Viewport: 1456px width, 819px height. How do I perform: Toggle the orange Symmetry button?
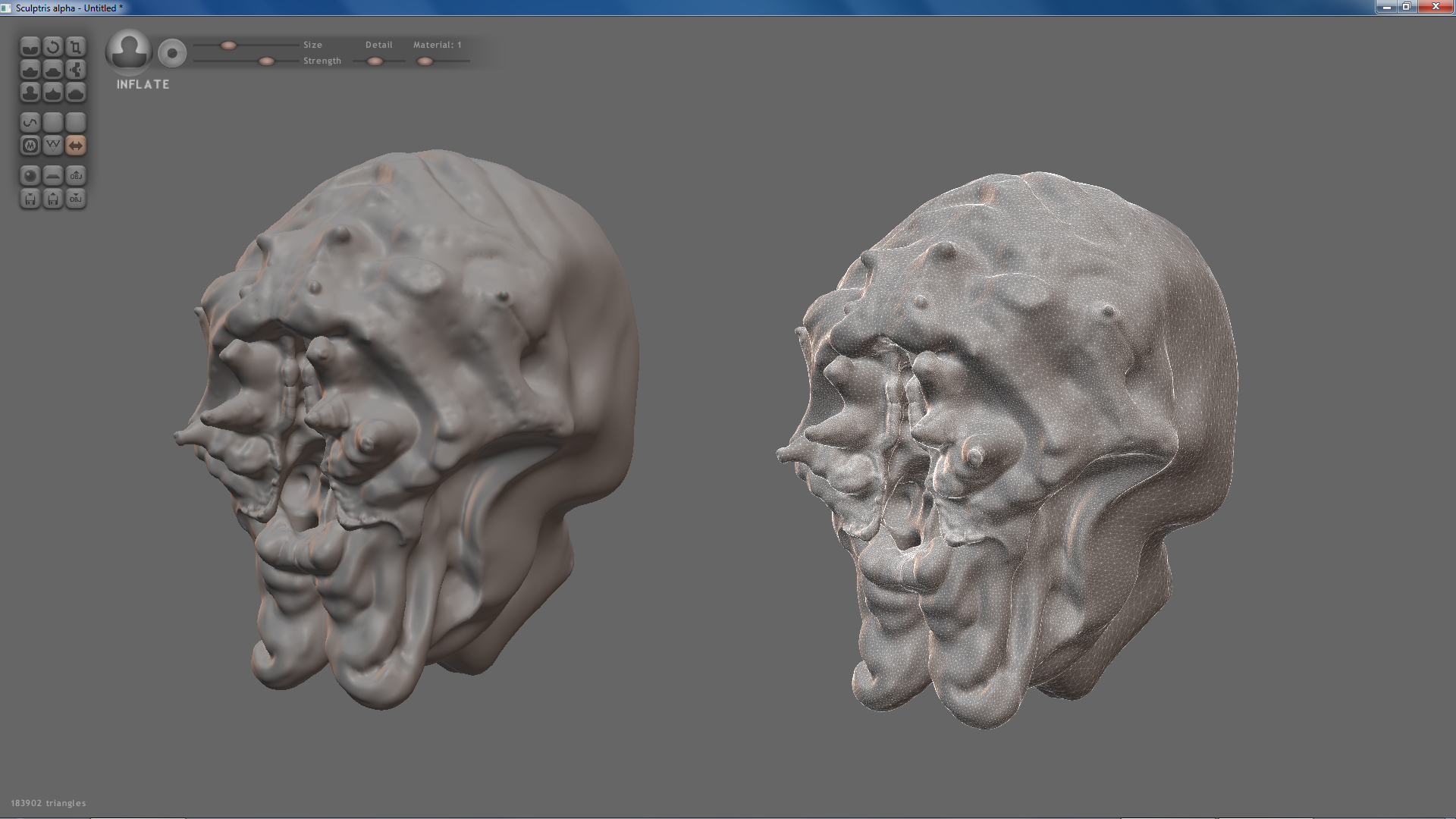pyautogui.click(x=76, y=145)
